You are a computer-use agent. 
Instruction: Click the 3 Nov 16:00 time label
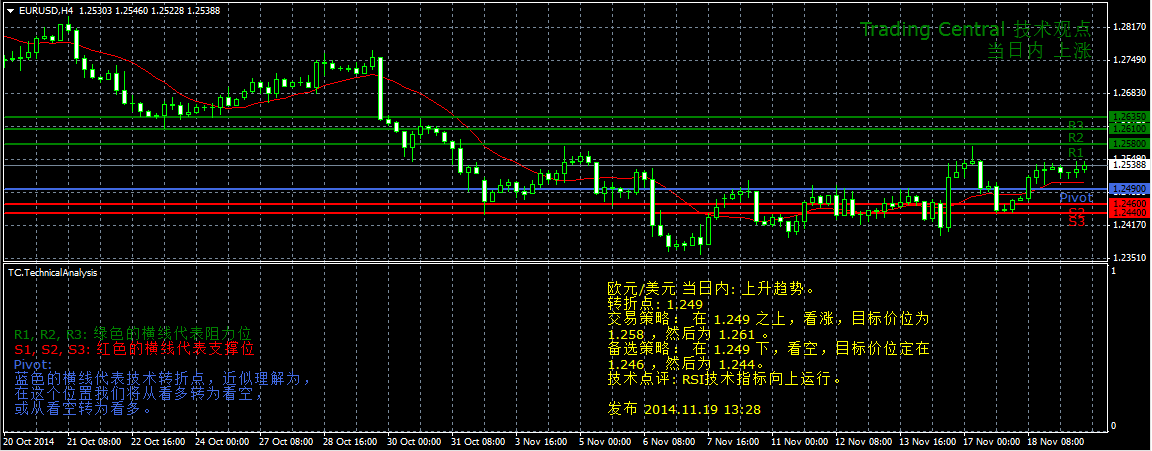pyautogui.click(x=539, y=442)
